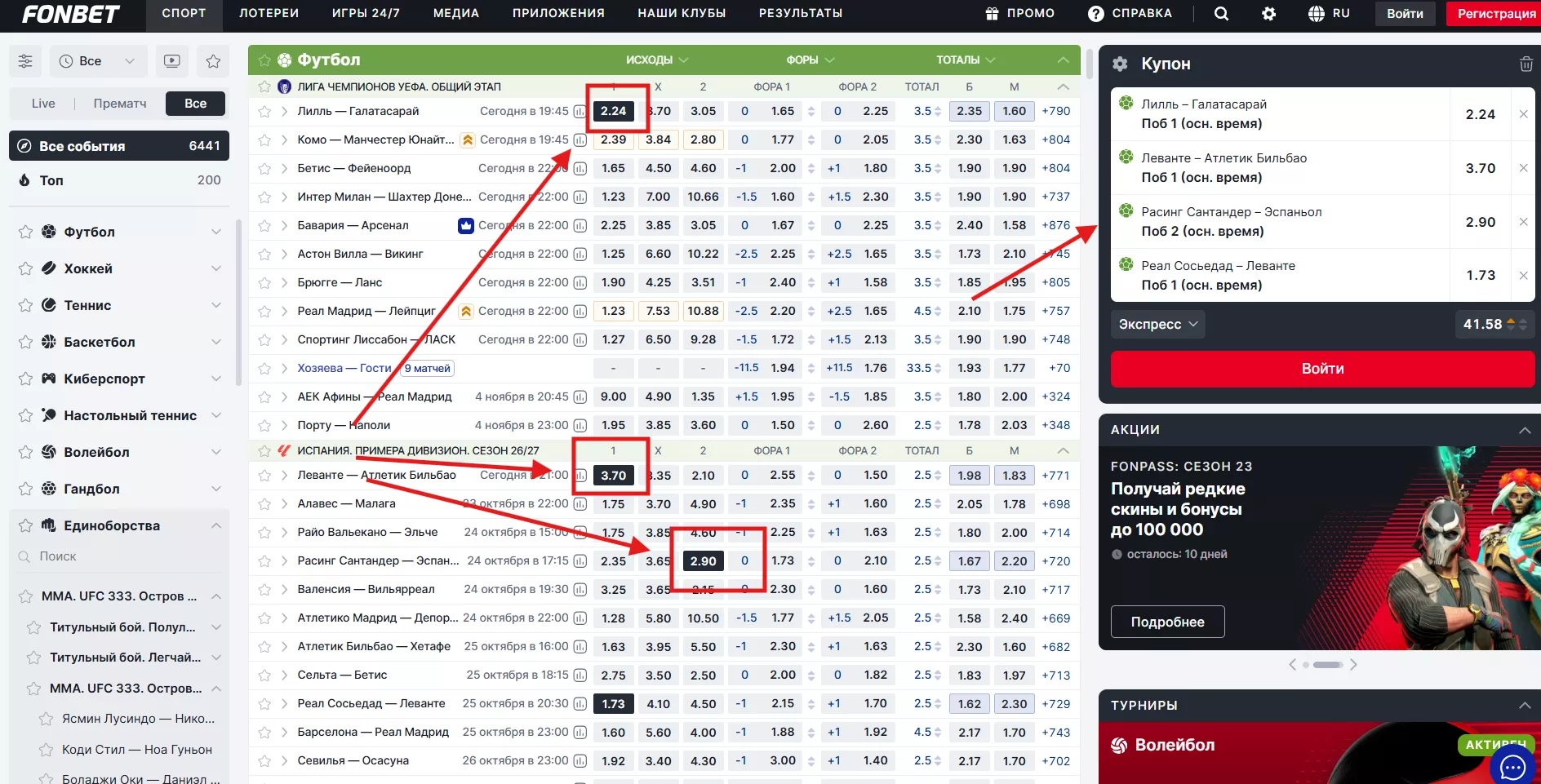This screenshot has height=784, width=1541.
Task: Open the site search magnifier icon
Action: [x=1221, y=14]
